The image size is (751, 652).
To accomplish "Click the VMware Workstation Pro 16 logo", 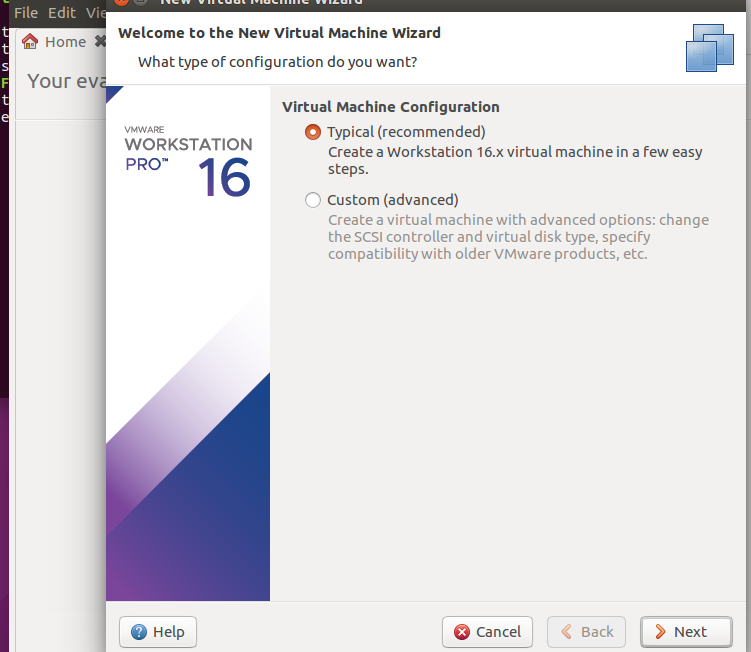I will (188, 161).
